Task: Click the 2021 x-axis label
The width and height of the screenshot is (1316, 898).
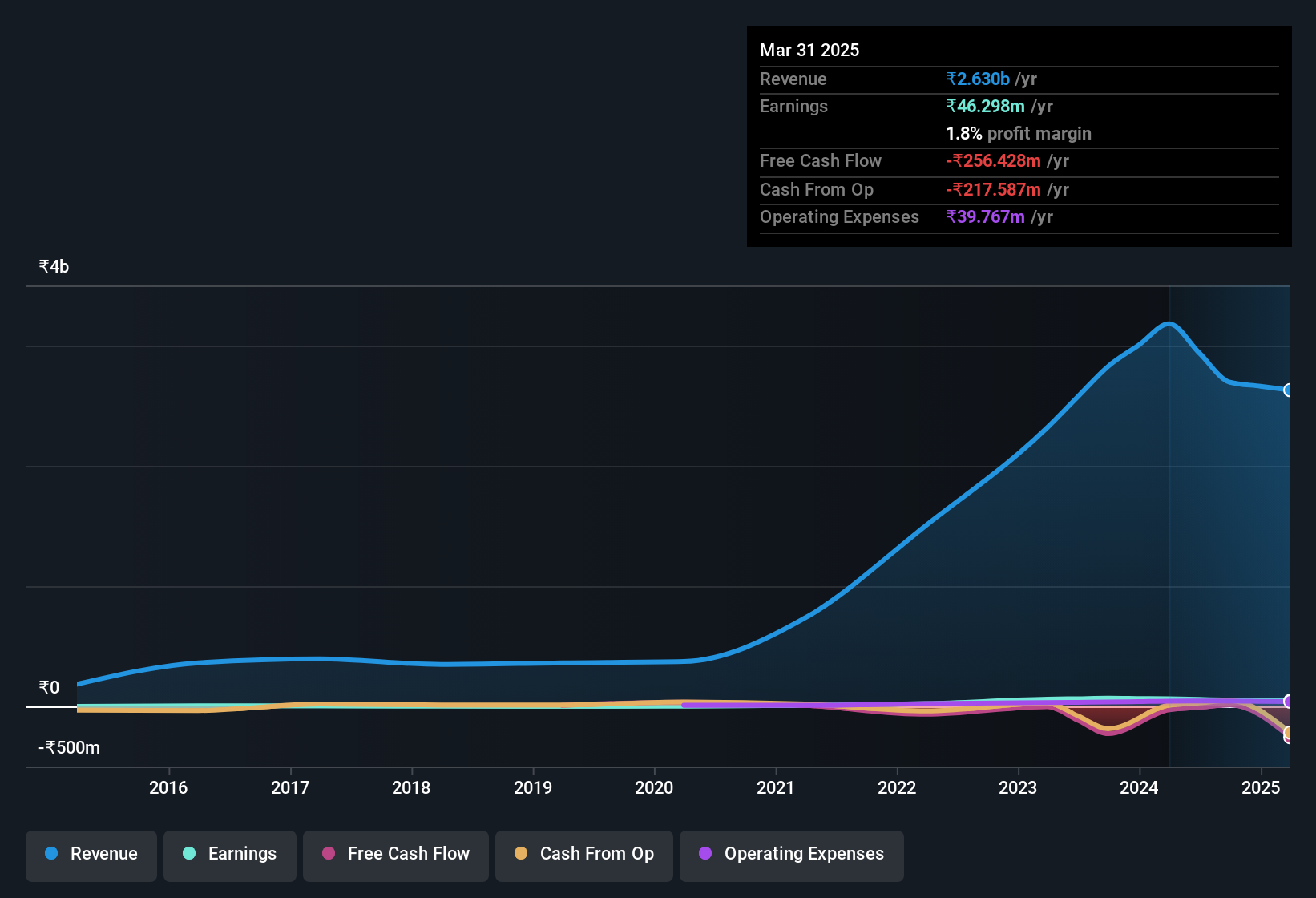Action: pos(776,787)
